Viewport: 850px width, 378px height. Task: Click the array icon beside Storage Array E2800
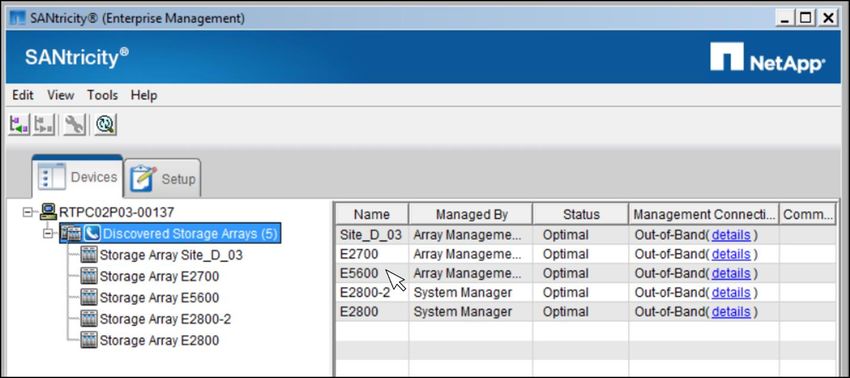[x=88, y=340]
